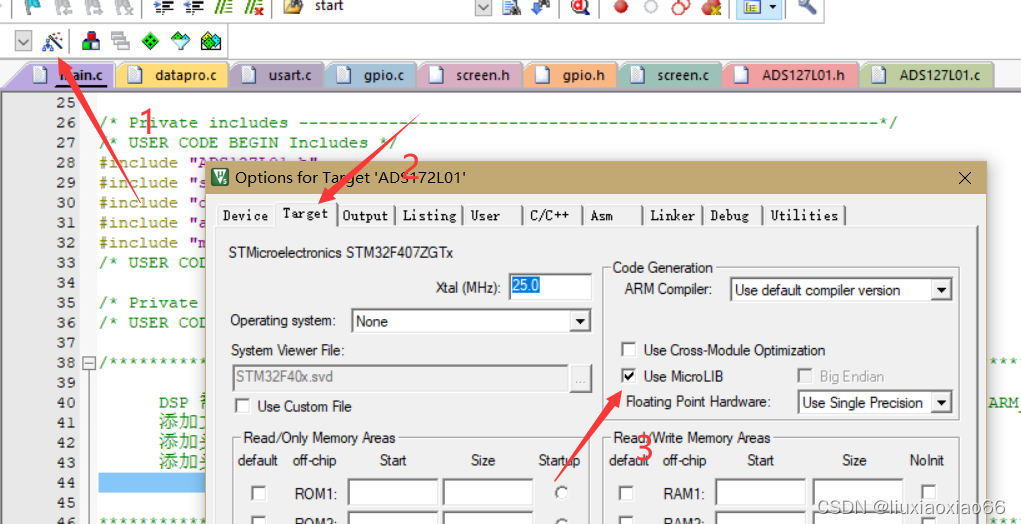Click the Window layout icon
This screenshot has height=524, width=1021.
pos(751,7)
